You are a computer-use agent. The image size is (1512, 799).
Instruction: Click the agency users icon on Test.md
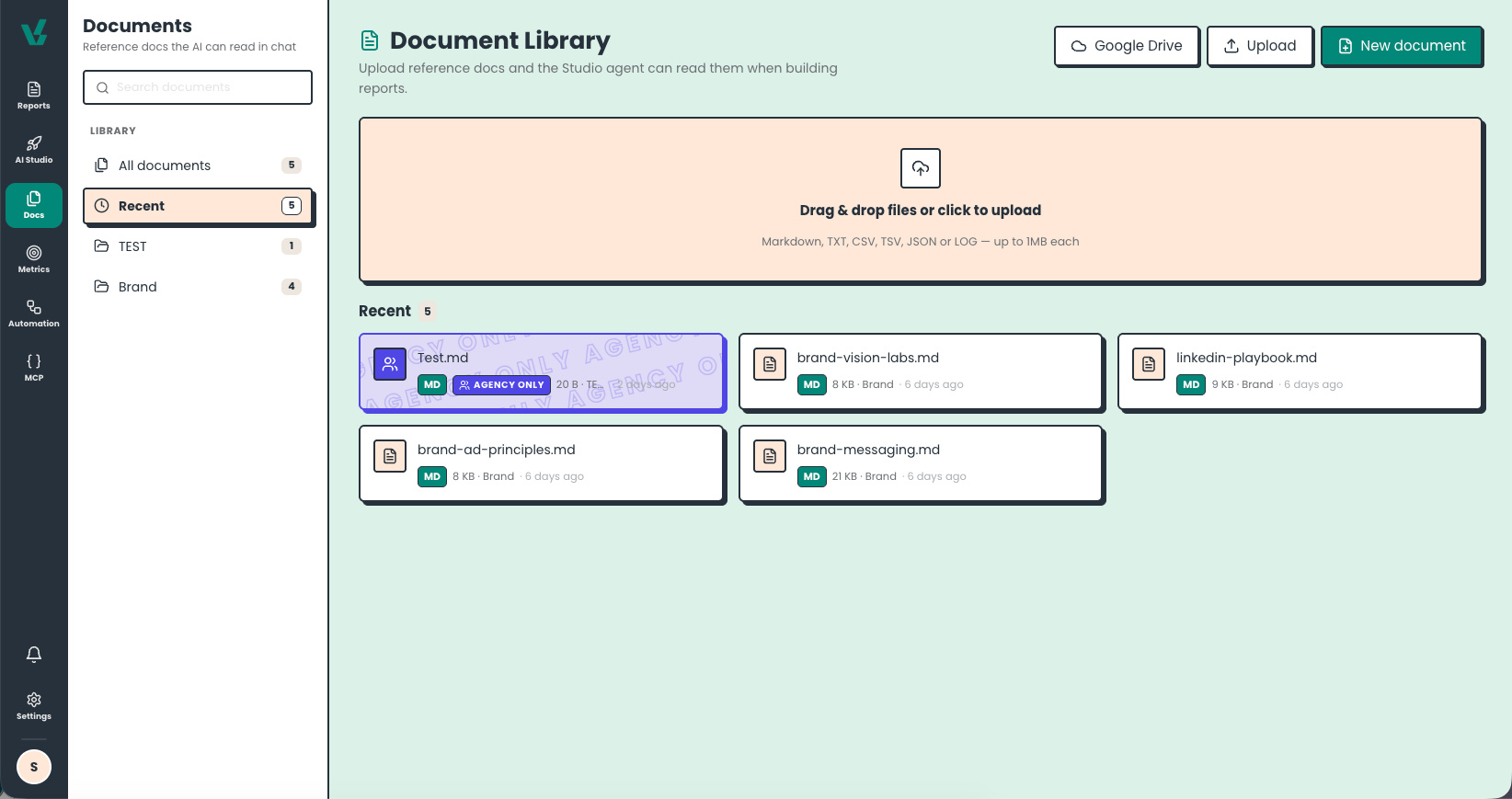point(390,363)
